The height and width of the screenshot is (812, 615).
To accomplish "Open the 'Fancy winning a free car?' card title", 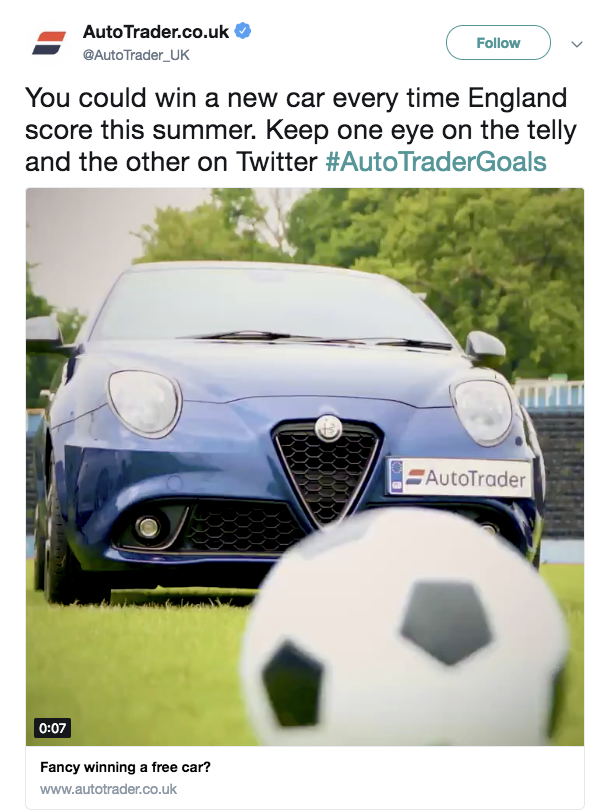I will click(125, 767).
